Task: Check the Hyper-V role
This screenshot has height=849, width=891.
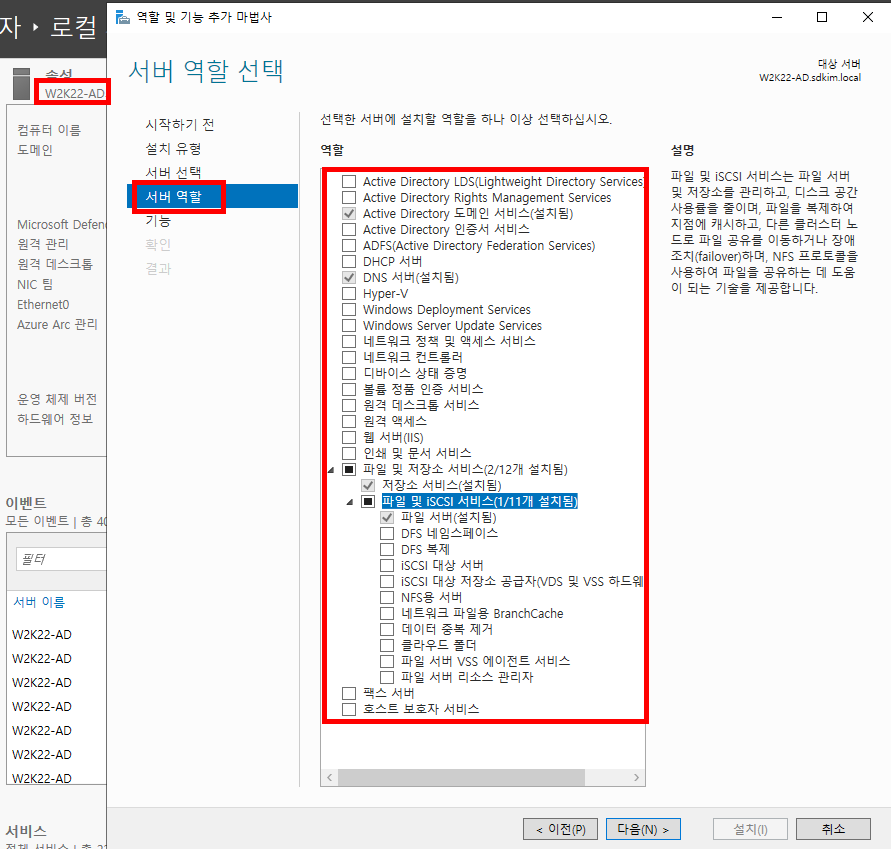Action: 349,294
